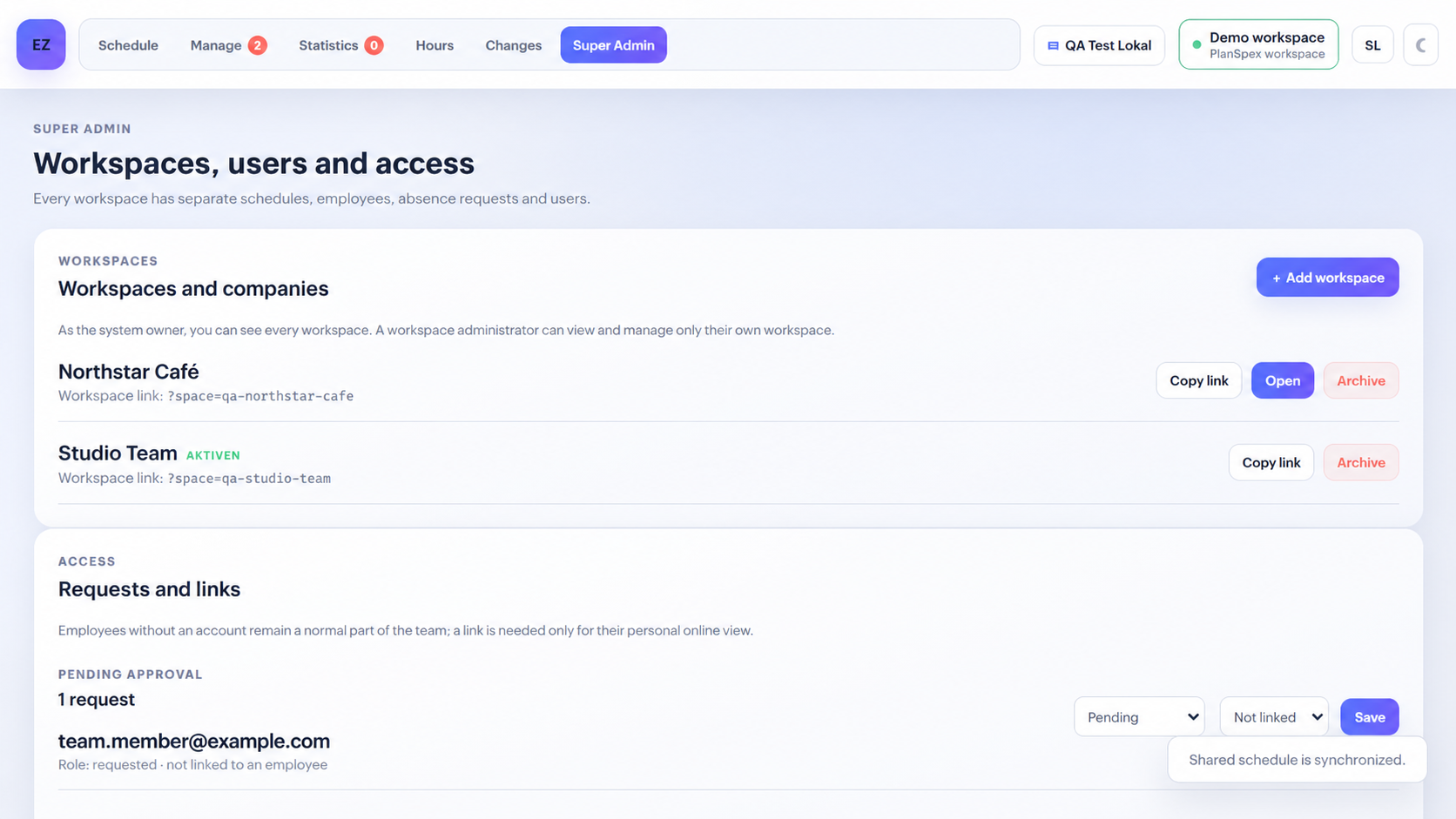Click Add workspace button
Viewport: 1456px width, 819px height.
tap(1327, 278)
